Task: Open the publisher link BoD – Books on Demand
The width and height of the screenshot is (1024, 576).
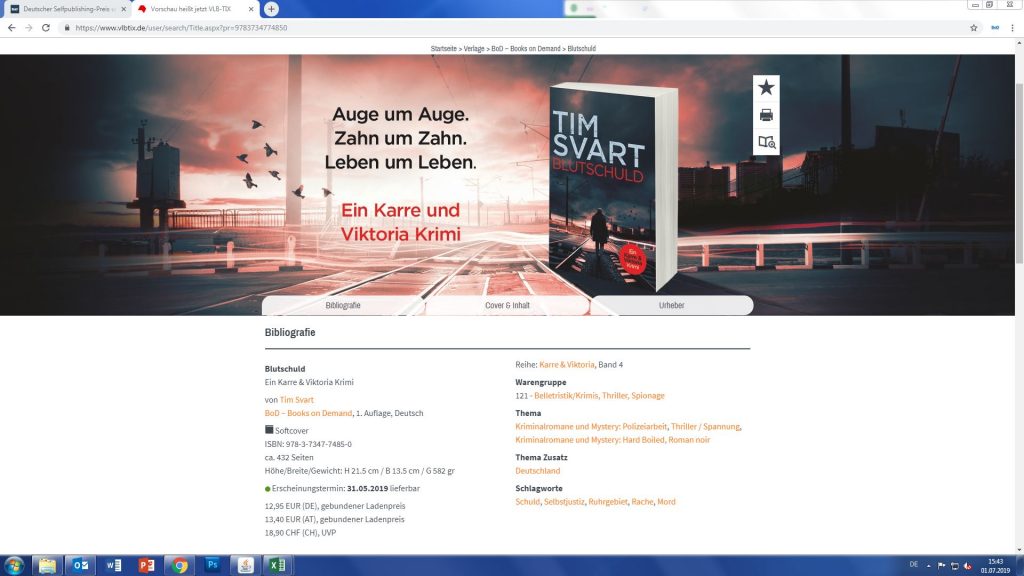Action: coord(308,413)
